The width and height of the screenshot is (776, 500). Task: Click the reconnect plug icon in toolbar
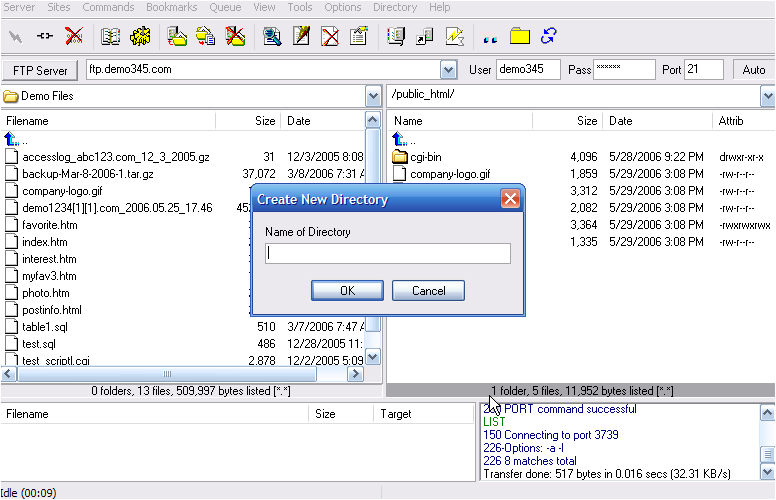(x=45, y=36)
